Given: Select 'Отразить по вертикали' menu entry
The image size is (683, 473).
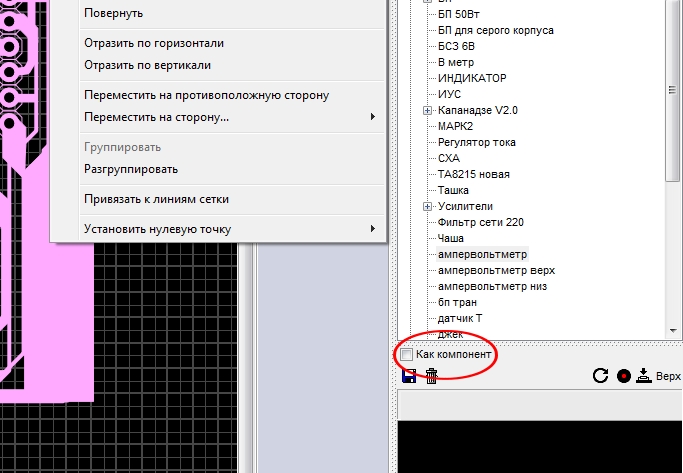Looking at the screenshot, I should tap(147, 65).
